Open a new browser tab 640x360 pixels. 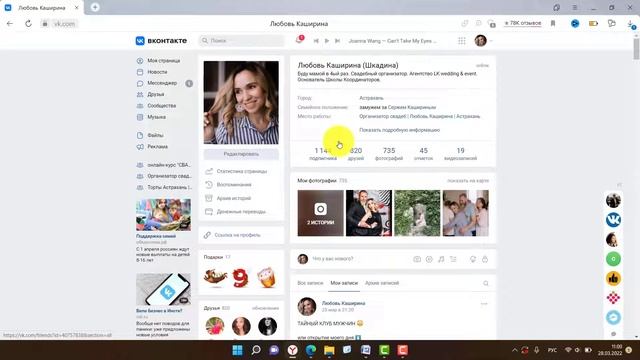(95, 7)
